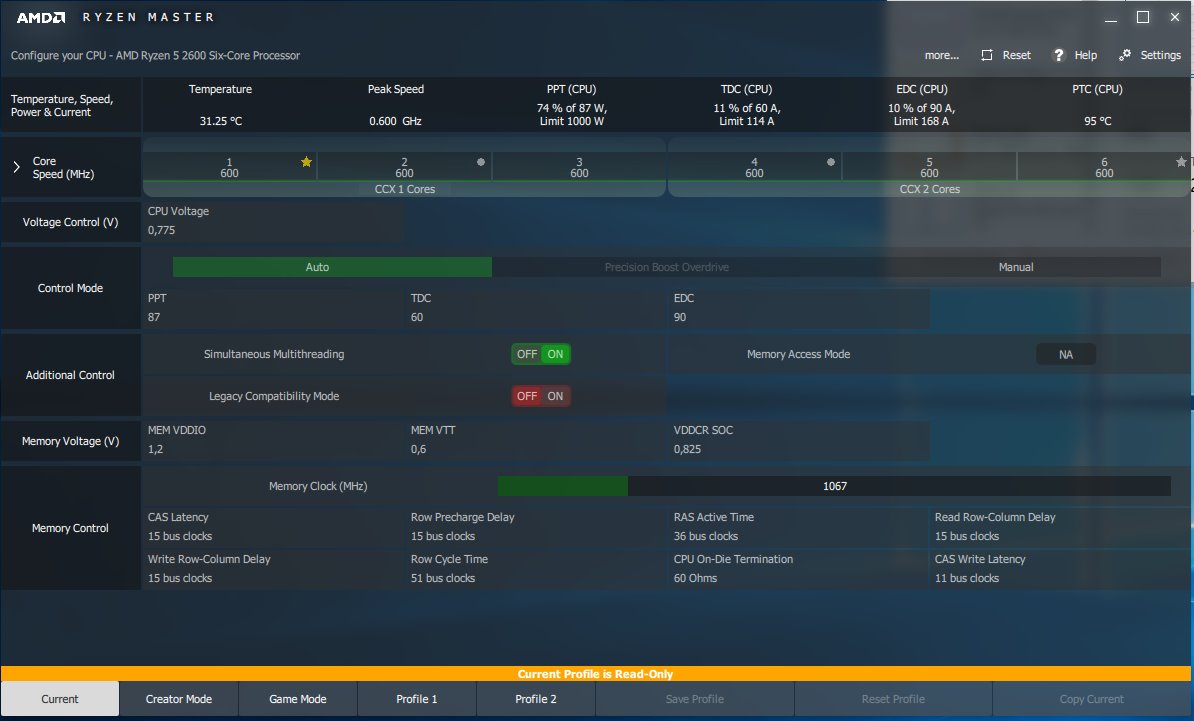Click Row Cycle Time 51 bus clocks
Screen dimensions: 1194x721
pyautogui.click(x=537, y=568)
